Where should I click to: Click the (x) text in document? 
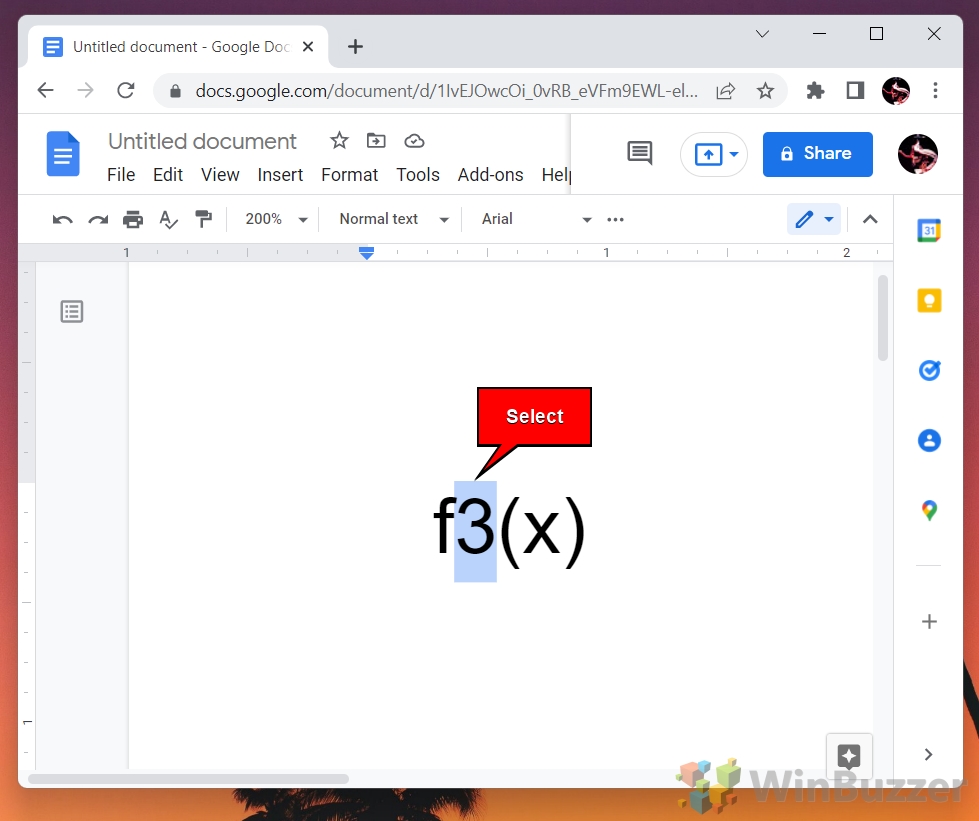(x=543, y=532)
